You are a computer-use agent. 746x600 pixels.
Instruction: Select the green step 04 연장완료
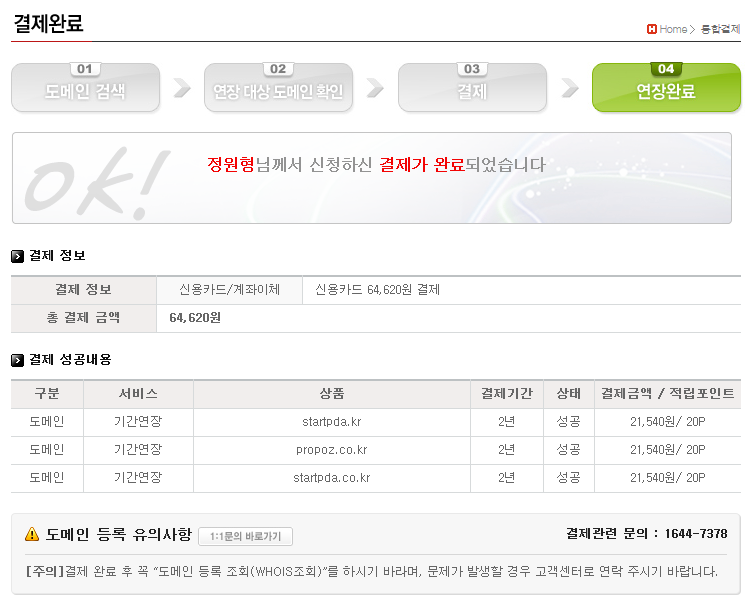click(x=666, y=89)
